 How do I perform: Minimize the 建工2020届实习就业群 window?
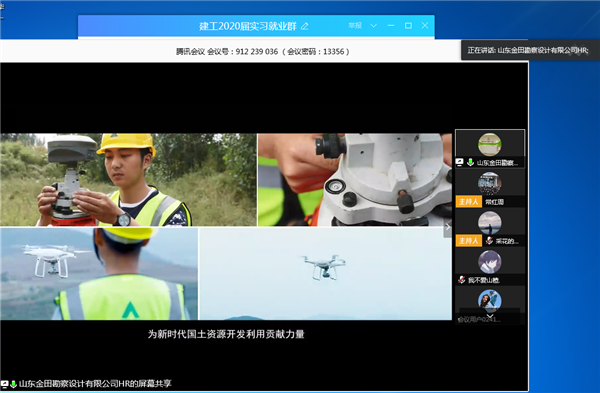click(x=391, y=26)
